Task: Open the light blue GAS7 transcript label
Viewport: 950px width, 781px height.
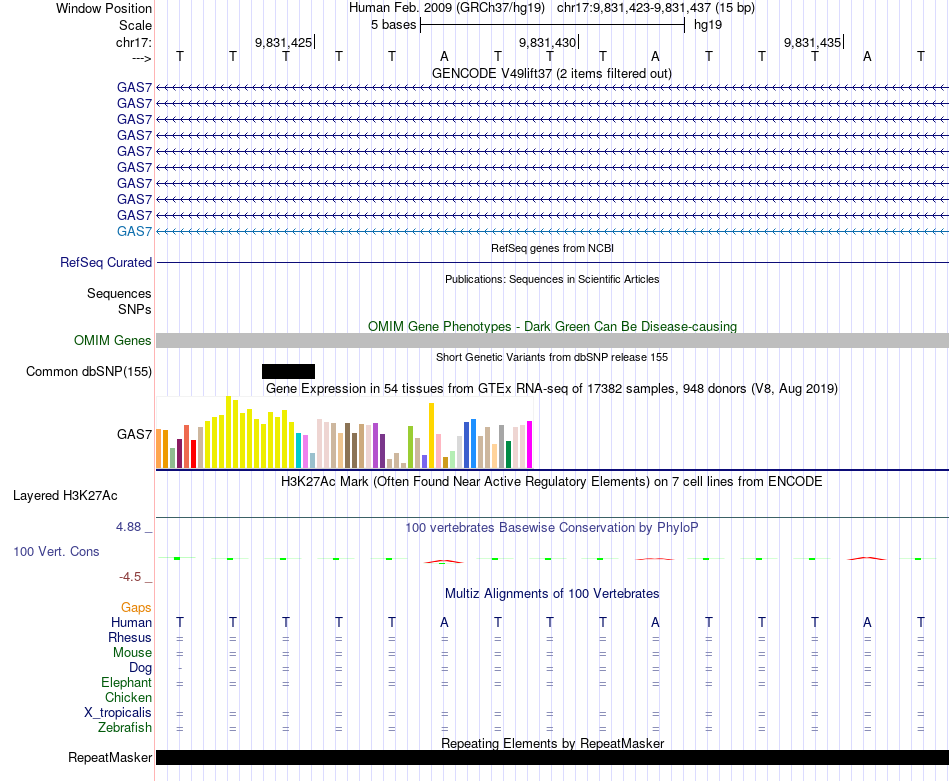Action: (135, 231)
